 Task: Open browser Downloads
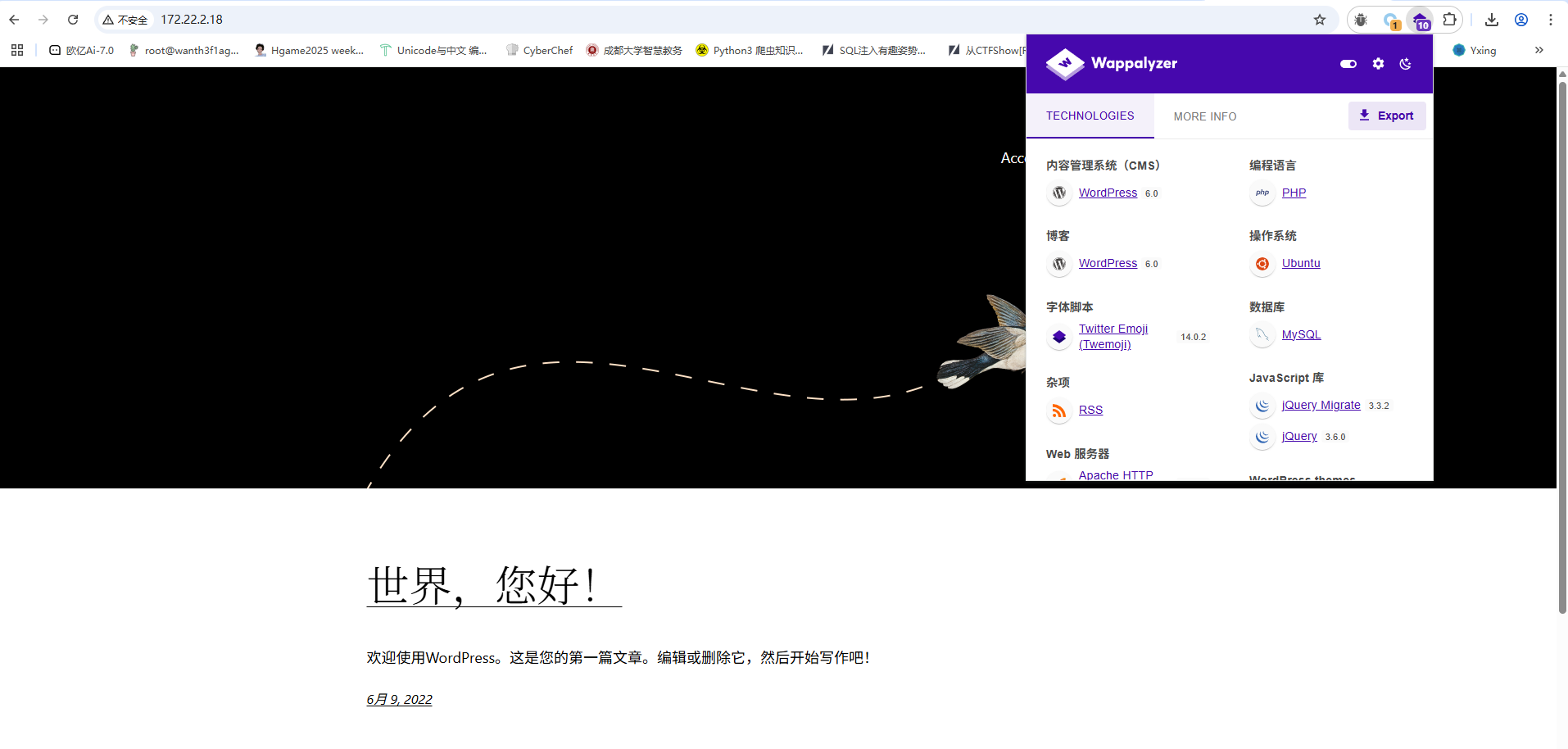click(1492, 20)
